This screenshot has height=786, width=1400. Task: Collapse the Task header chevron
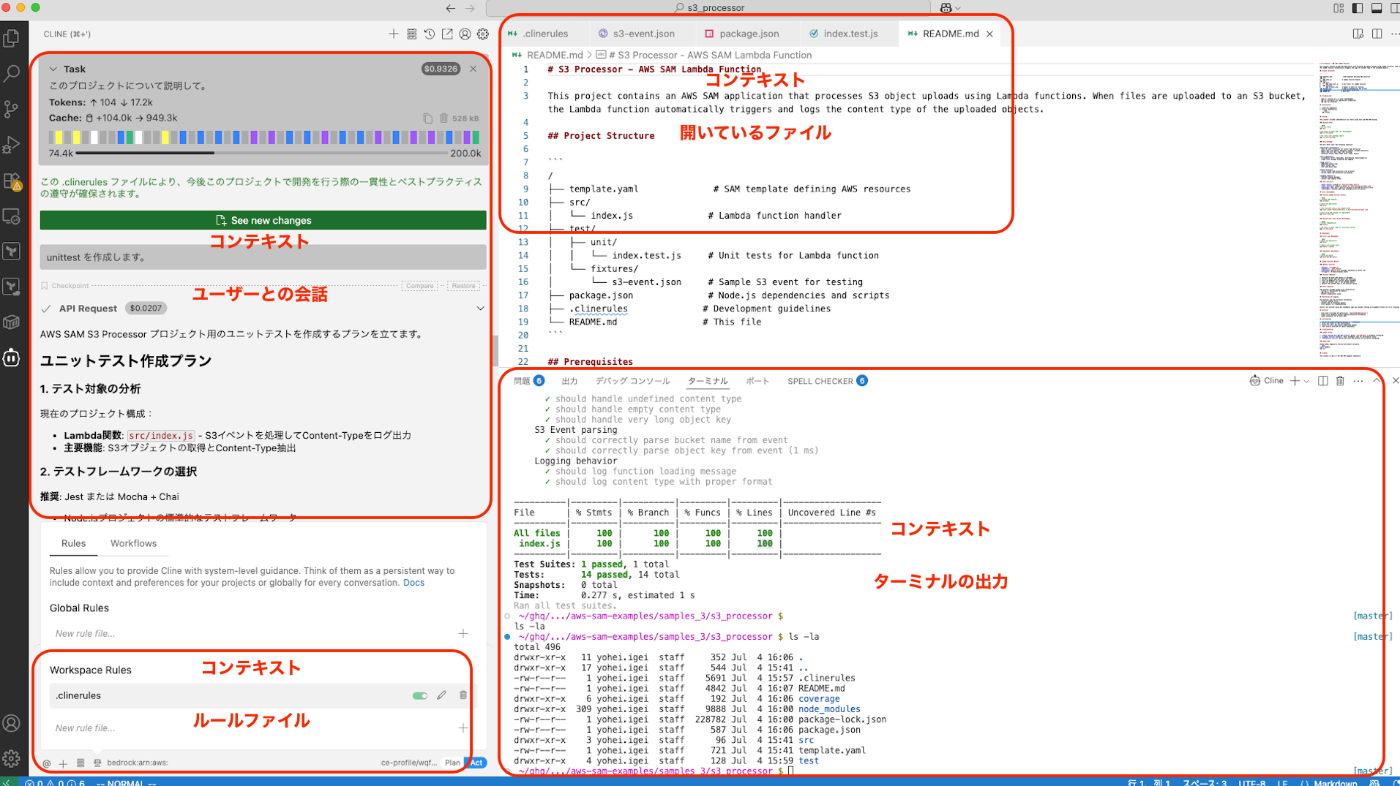(54, 69)
